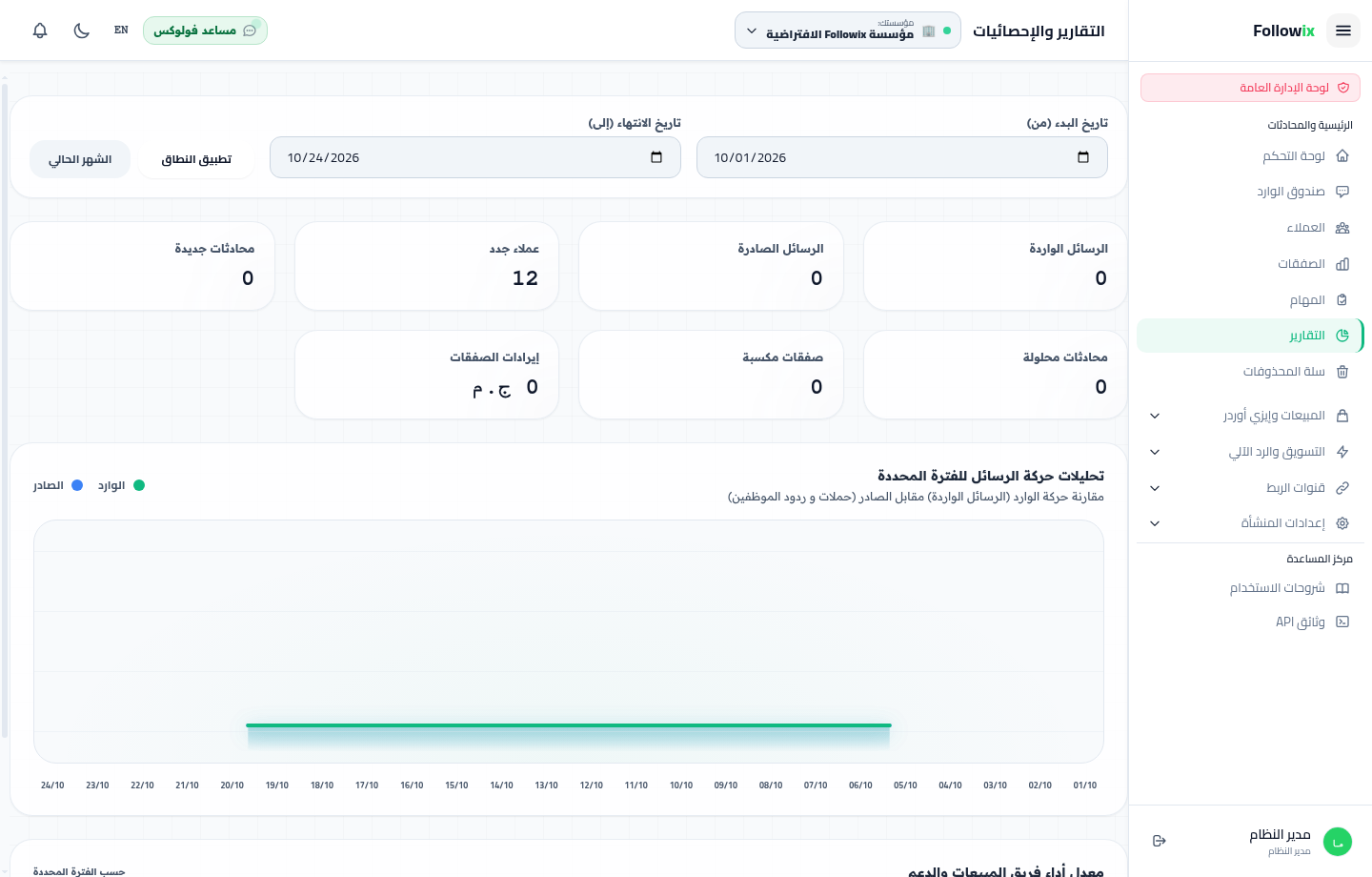
Task: Toggle الوارد green legend series
Action: 121,485
